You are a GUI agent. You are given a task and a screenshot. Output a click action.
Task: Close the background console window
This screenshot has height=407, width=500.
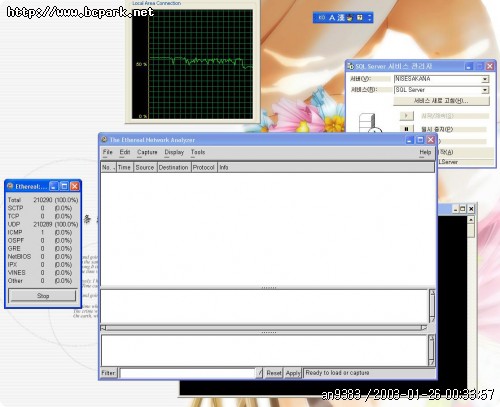point(471,209)
